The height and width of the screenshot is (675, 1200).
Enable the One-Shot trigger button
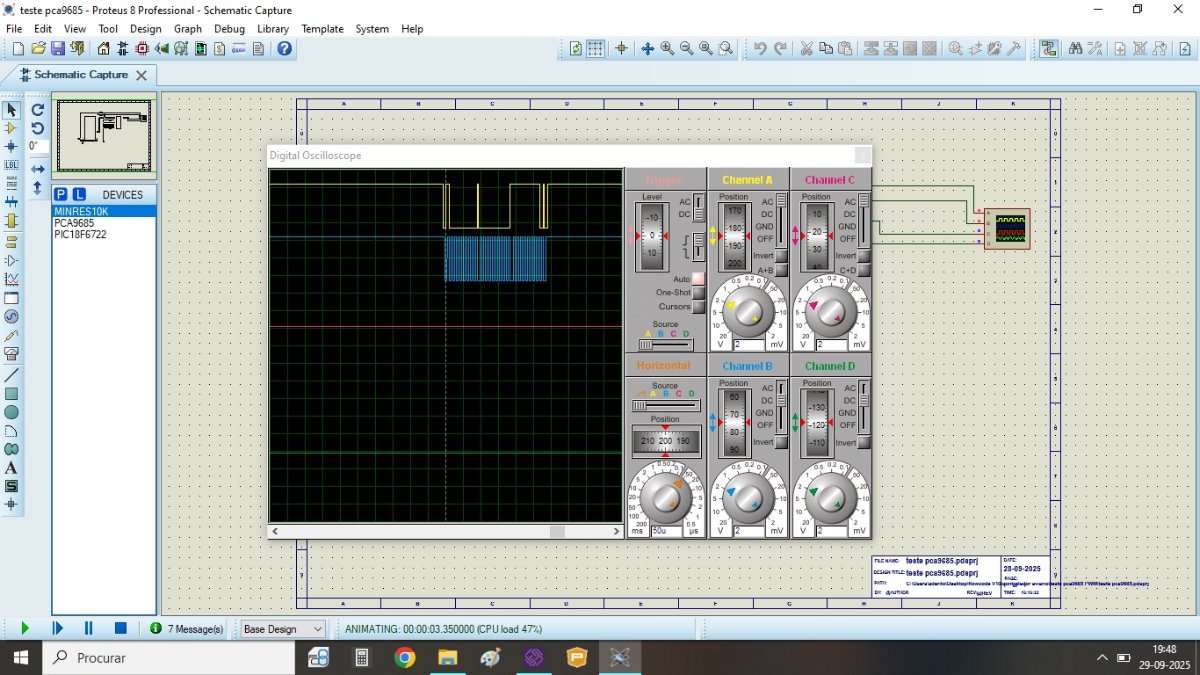698,292
